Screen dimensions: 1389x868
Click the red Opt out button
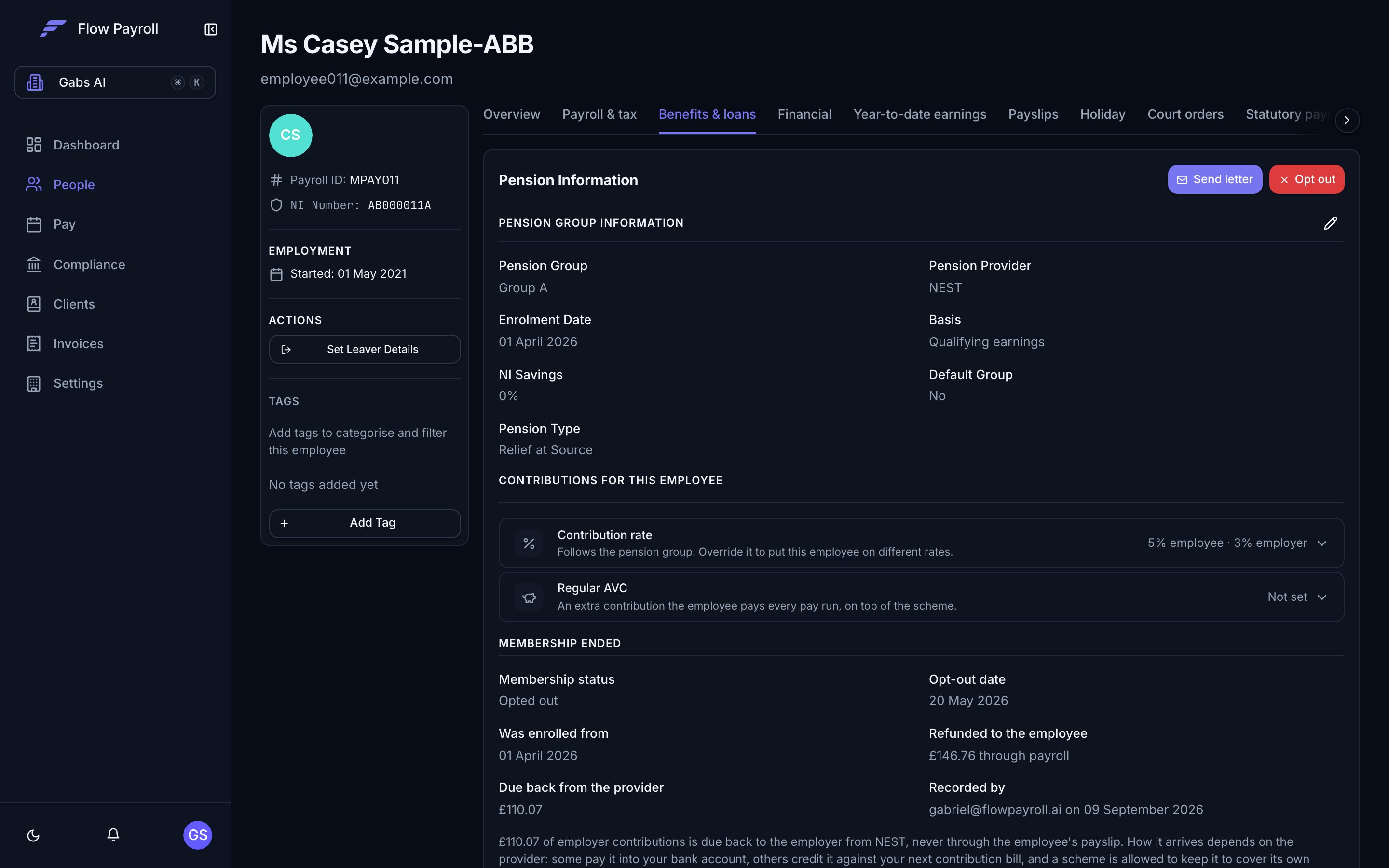click(x=1307, y=180)
